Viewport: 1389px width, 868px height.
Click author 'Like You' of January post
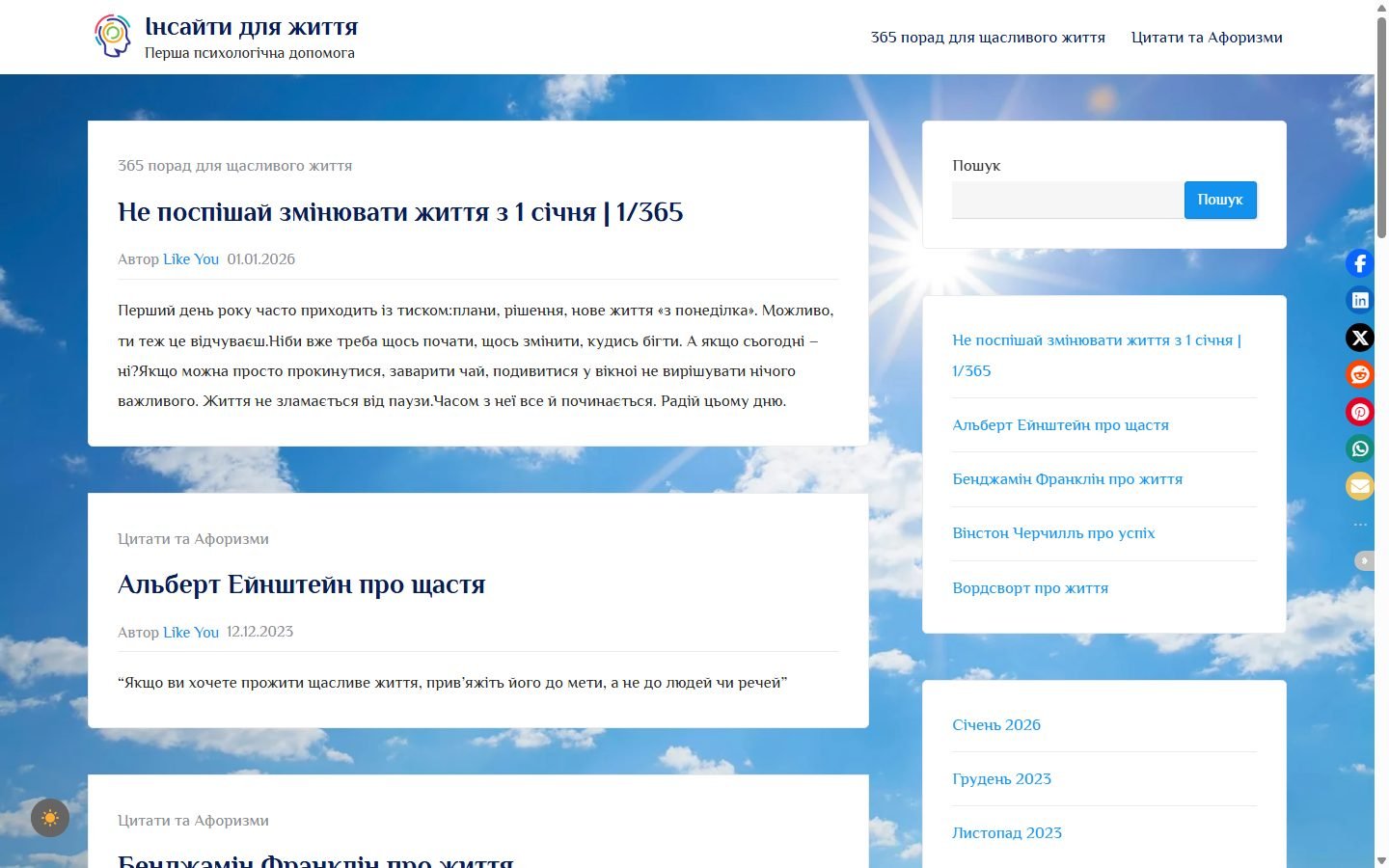point(191,259)
